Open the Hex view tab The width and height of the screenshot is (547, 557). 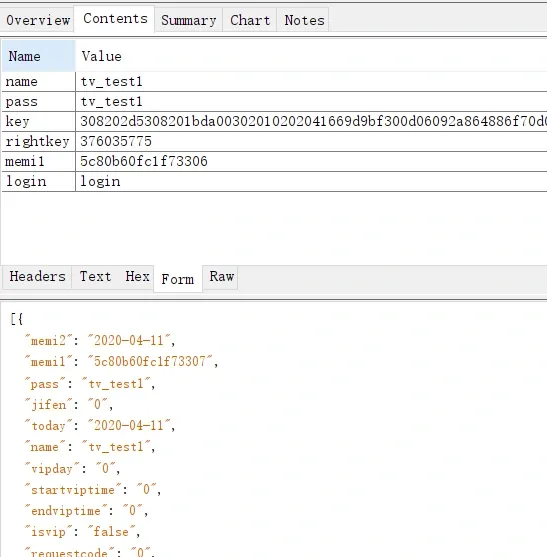point(137,277)
